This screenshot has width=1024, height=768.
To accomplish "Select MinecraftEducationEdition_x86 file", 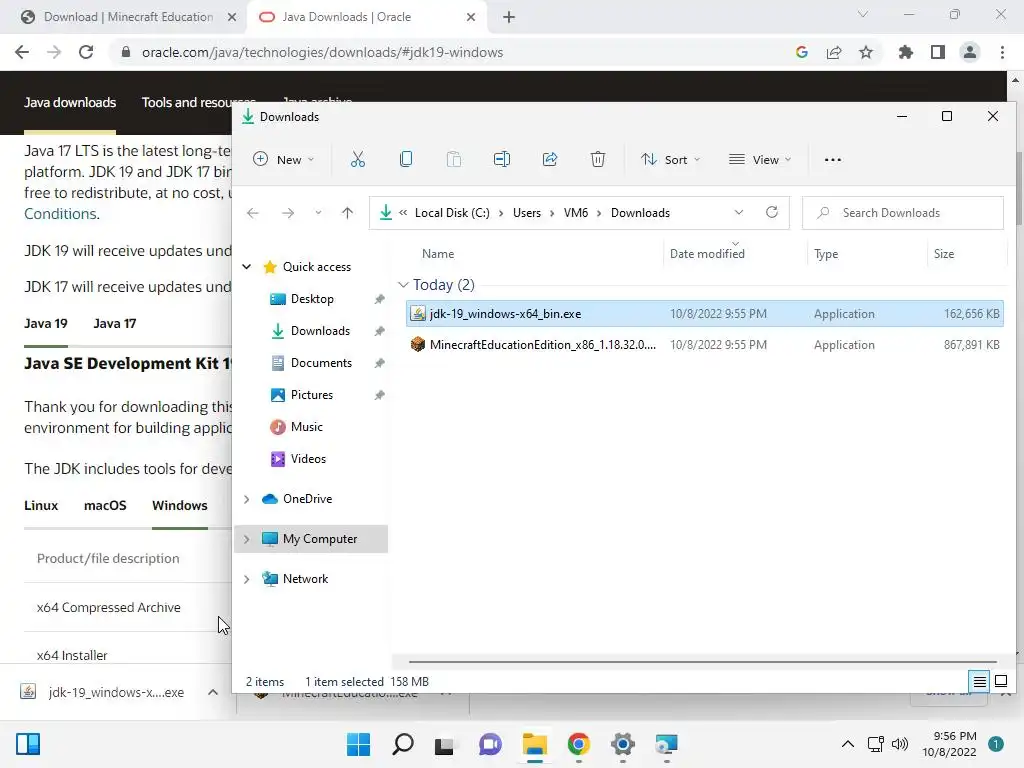I will [x=705, y=345].
